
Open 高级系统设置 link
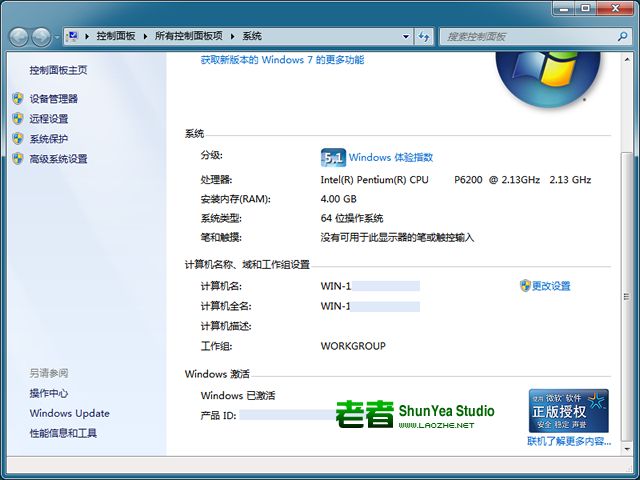[x=58, y=159]
